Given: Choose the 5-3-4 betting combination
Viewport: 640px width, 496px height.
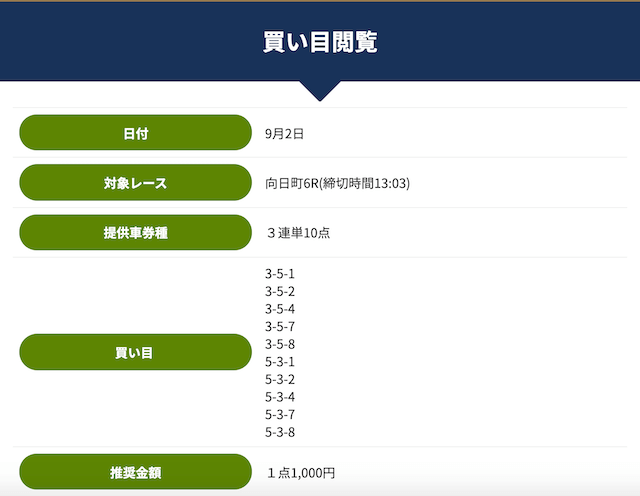Looking at the screenshot, I should [280, 397].
